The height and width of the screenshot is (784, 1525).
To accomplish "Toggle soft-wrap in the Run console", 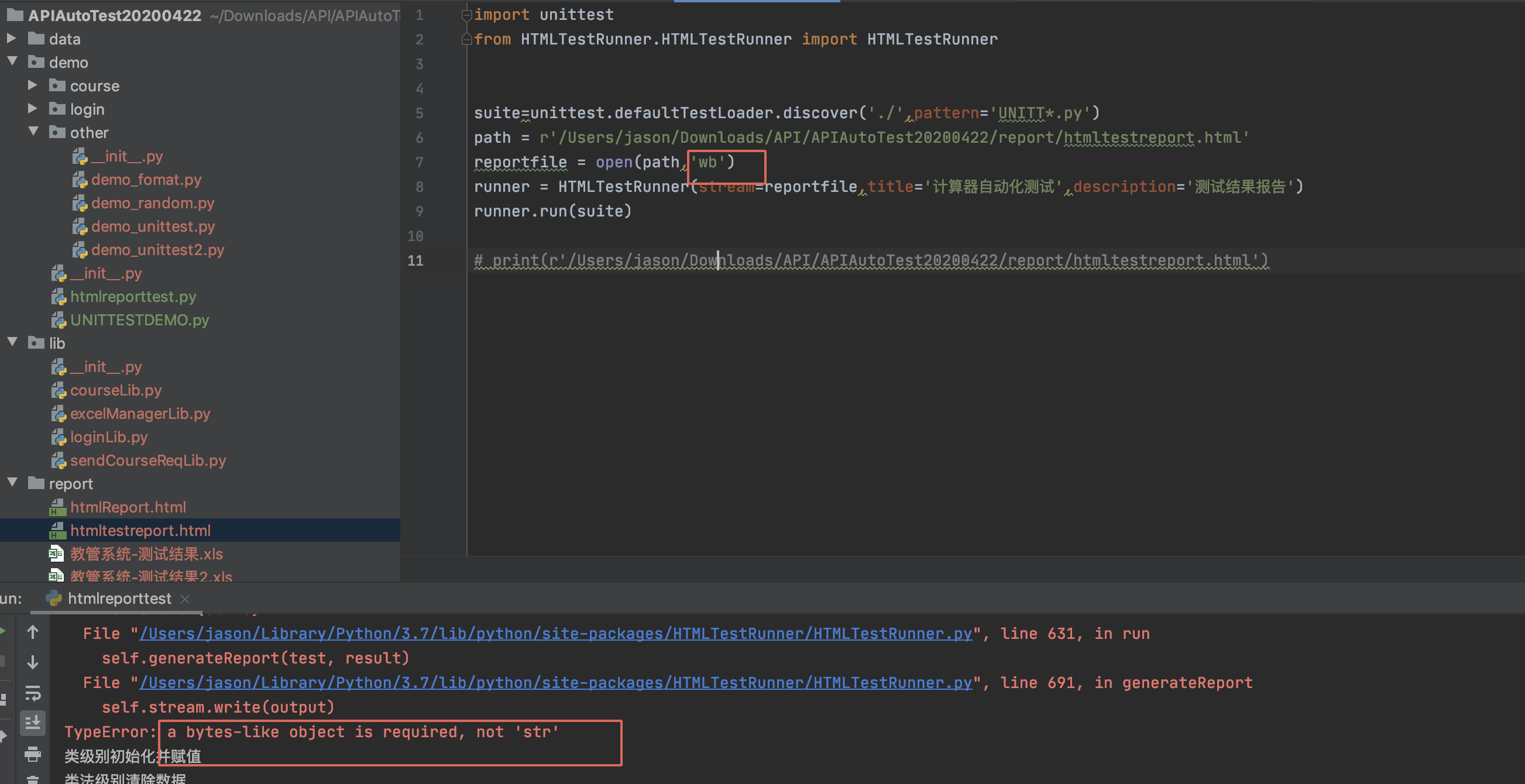I will point(33,693).
